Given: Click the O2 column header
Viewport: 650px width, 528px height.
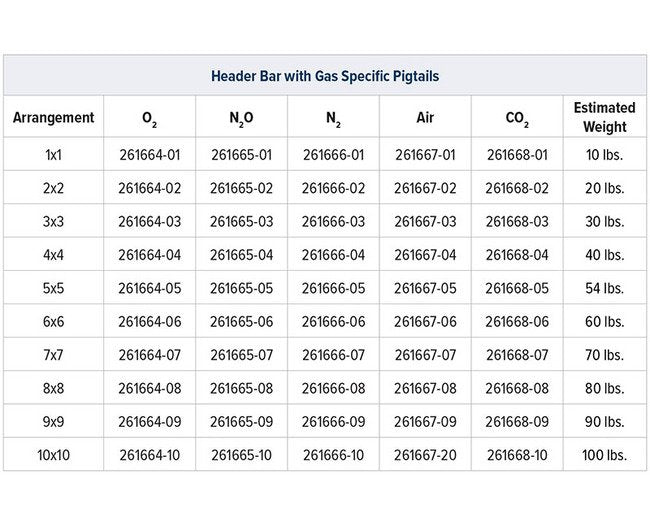Looking at the screenshot, I should pyautogui.click(x=149, y=118).
